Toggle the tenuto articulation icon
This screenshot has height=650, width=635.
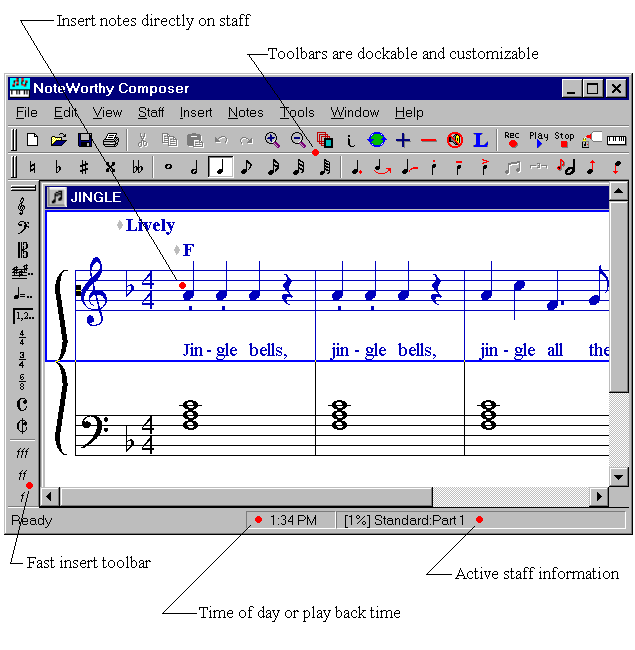(x=458, y=167)
